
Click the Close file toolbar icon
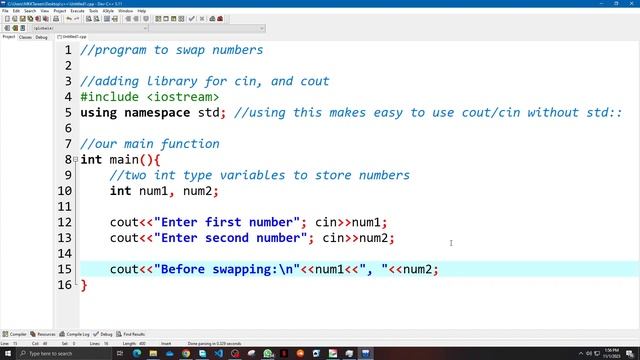(x=38, y=19)
